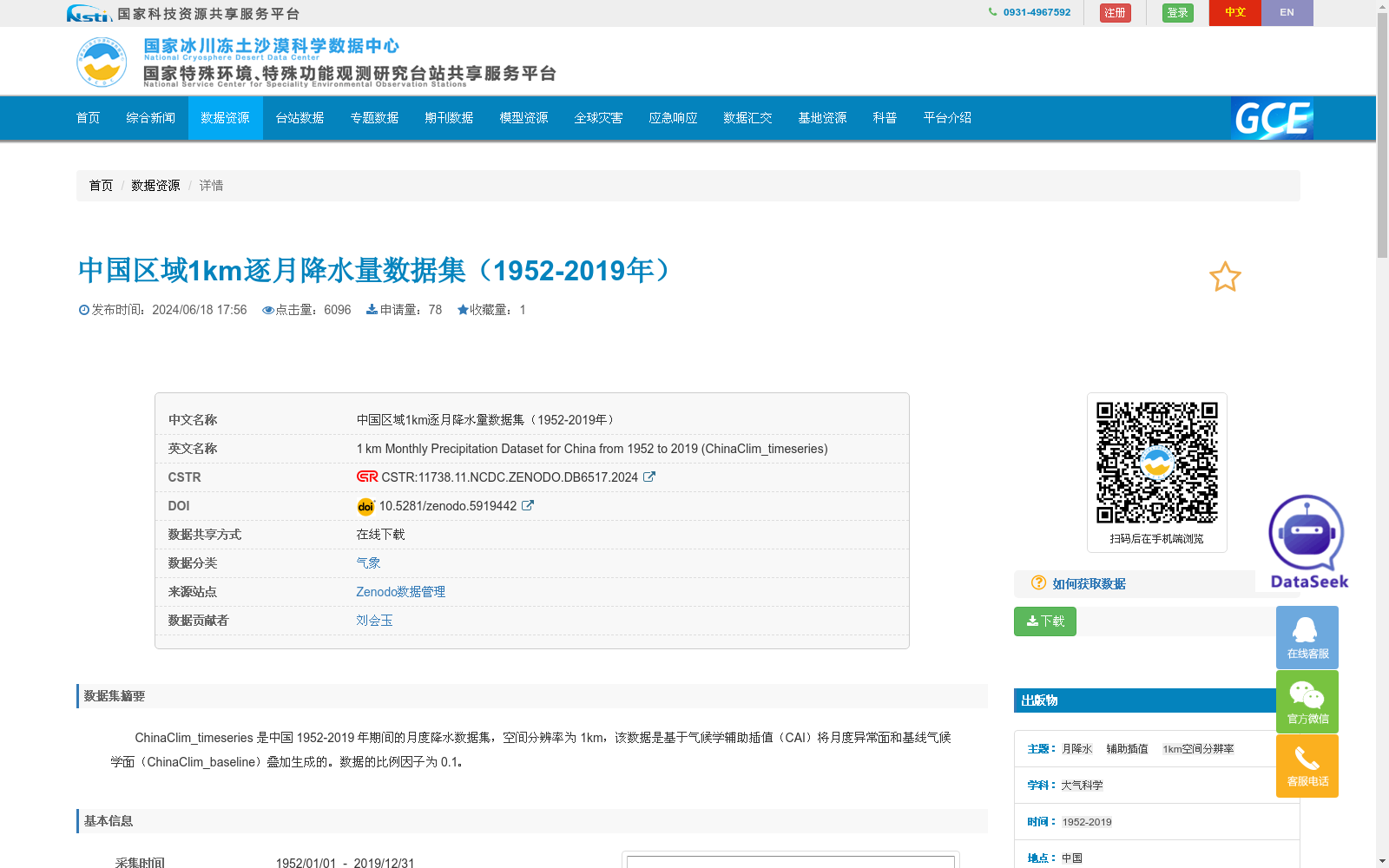Open 专题数据 menu
The height and width of the screenshot is (868, 1389).
pyautogui.click(x=375, y=118)
